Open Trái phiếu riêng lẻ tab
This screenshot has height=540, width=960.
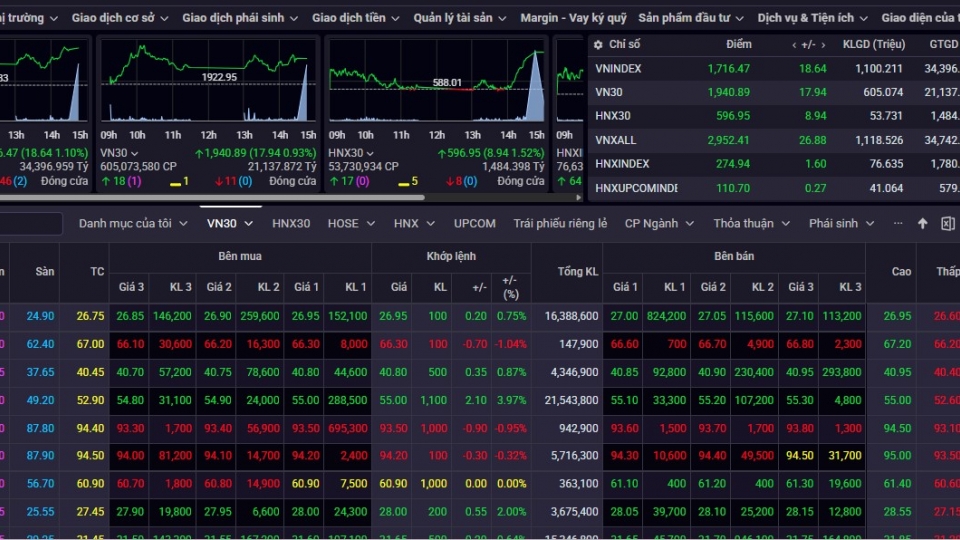tap(560, 224)
